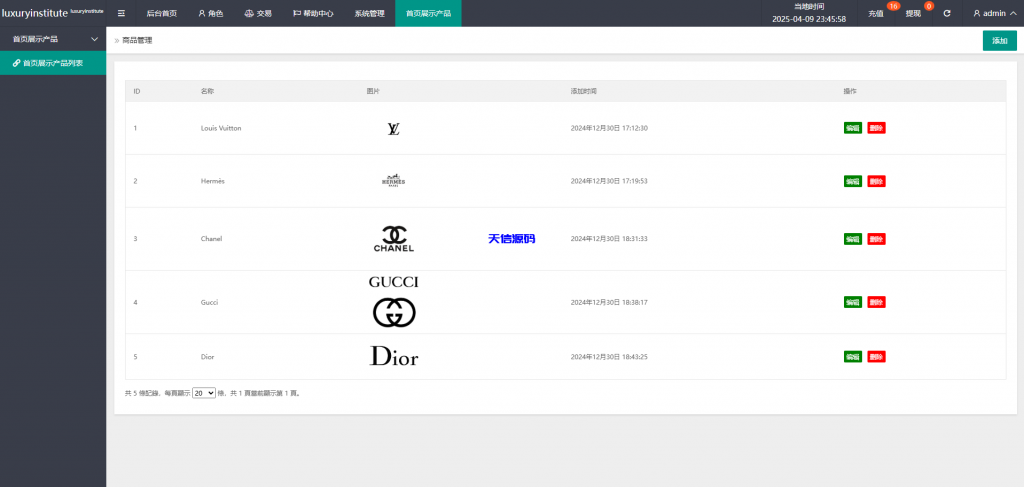This screenshot has width=1024, height=487.
Task: Delete the Chanel row
Action: click(x=876, y=239)
